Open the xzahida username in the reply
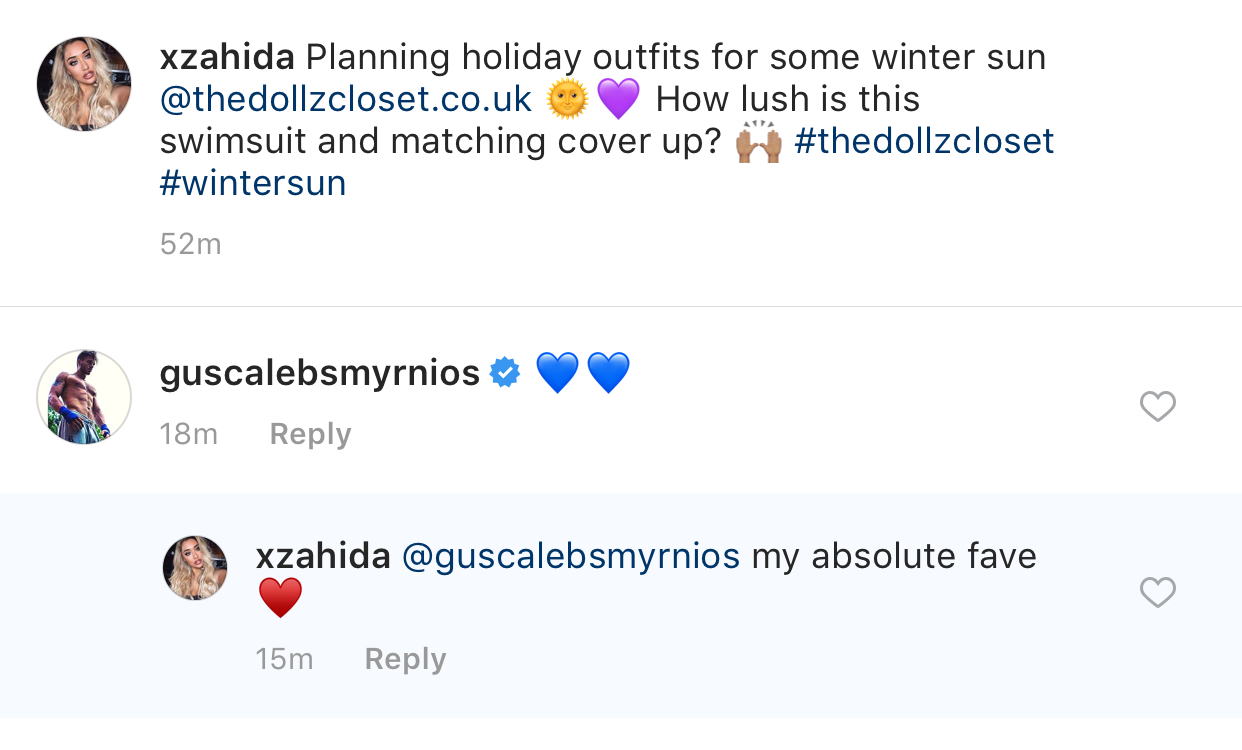Viewport: 1242px width, 750px height. [x=323, y=556]
